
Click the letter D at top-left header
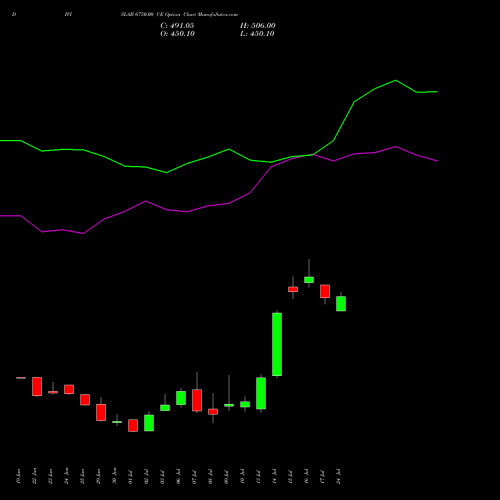click(14, 15)
